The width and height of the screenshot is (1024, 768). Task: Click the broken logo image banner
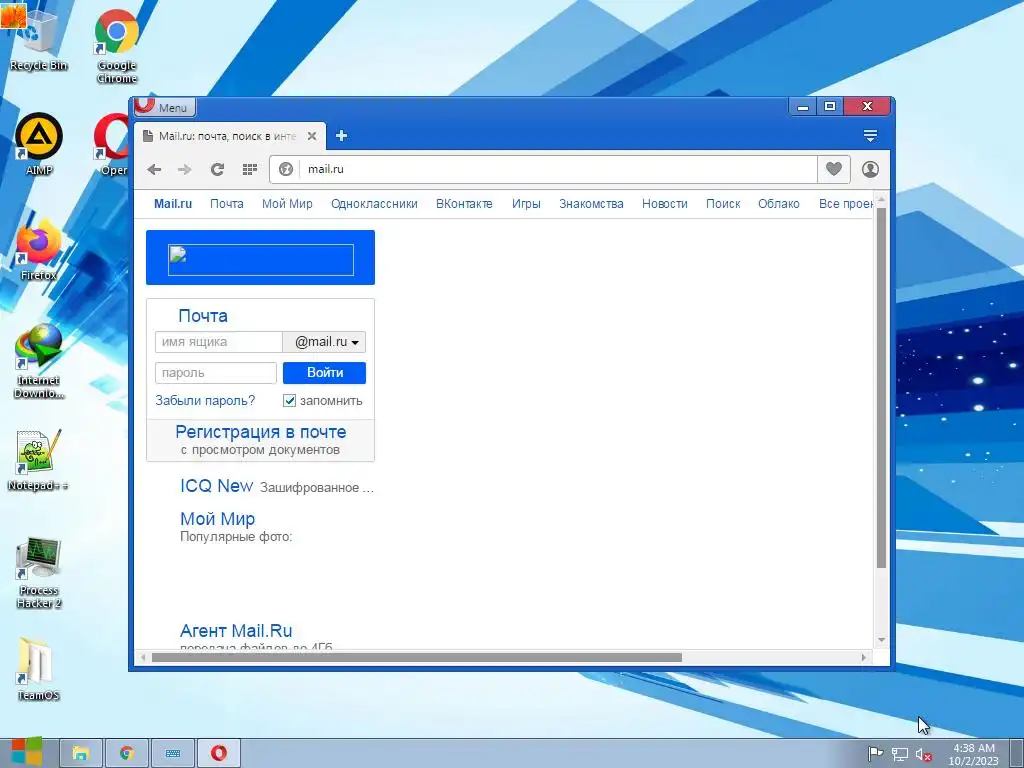pyautogui.click(x=261, y=260)
